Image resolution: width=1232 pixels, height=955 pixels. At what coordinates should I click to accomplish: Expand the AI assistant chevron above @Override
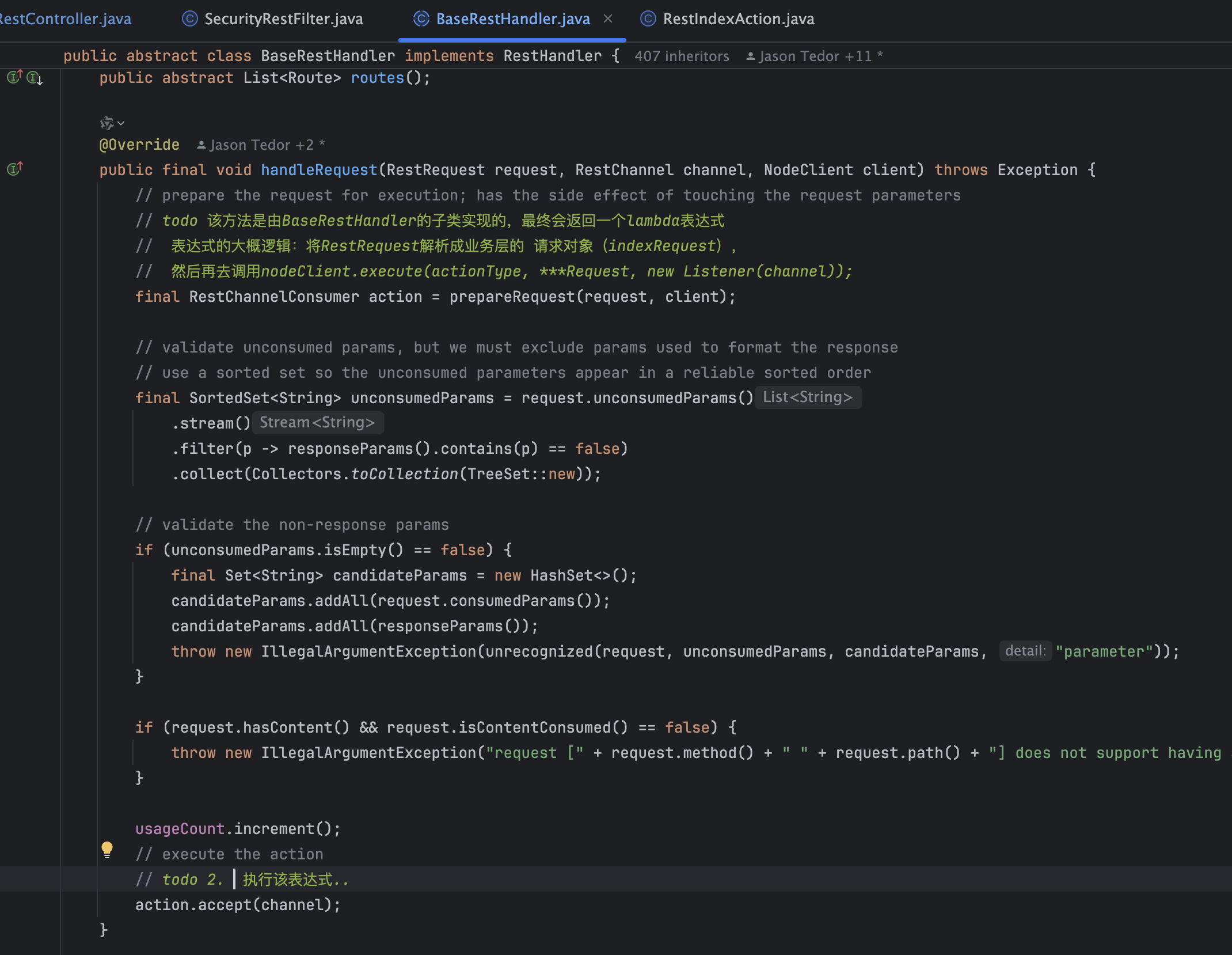(x=121, y=123)
